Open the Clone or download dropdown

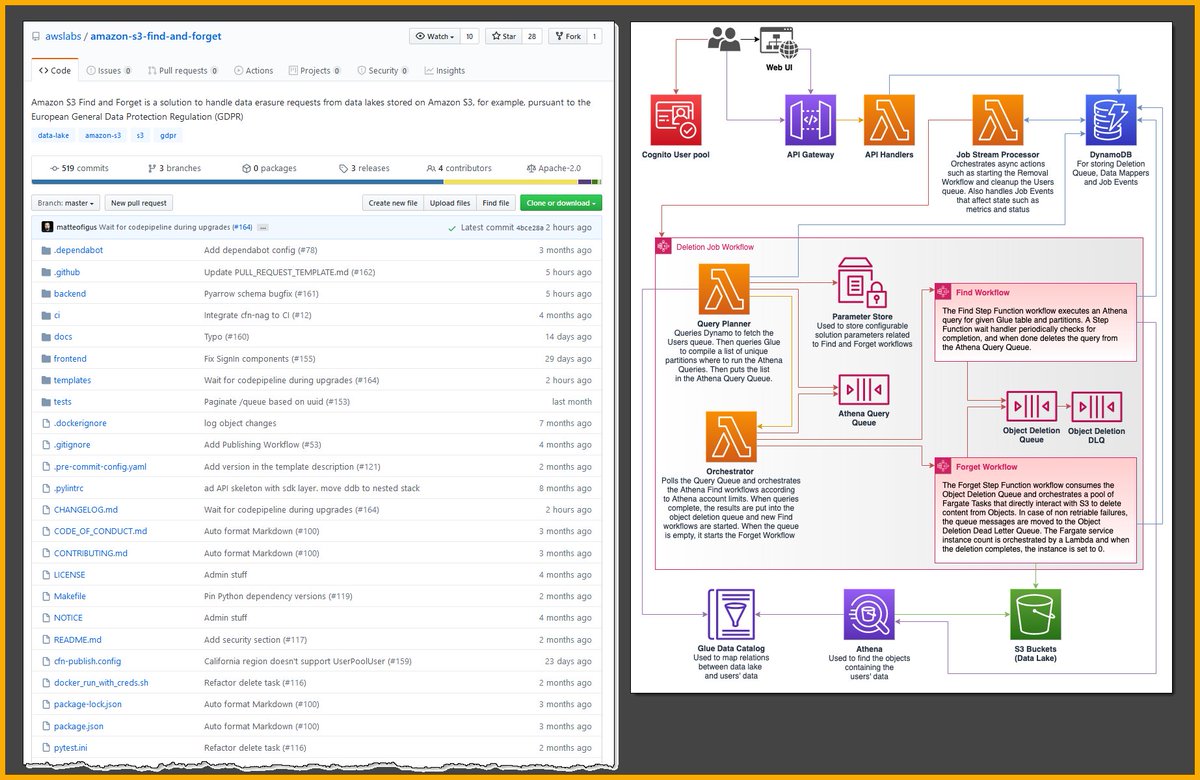point(561,203)
